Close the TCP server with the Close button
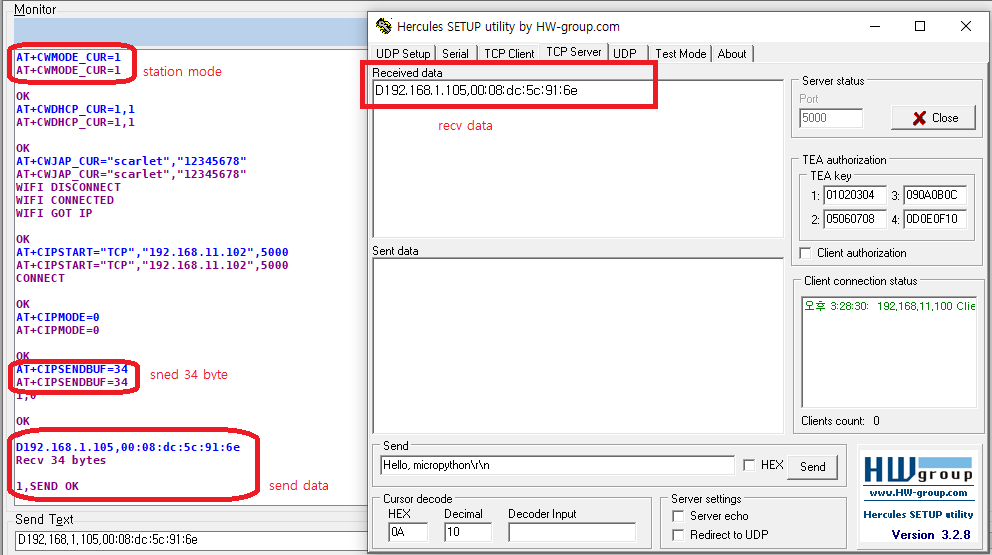Viewport: 992px width, 555px height. (934, 118)
